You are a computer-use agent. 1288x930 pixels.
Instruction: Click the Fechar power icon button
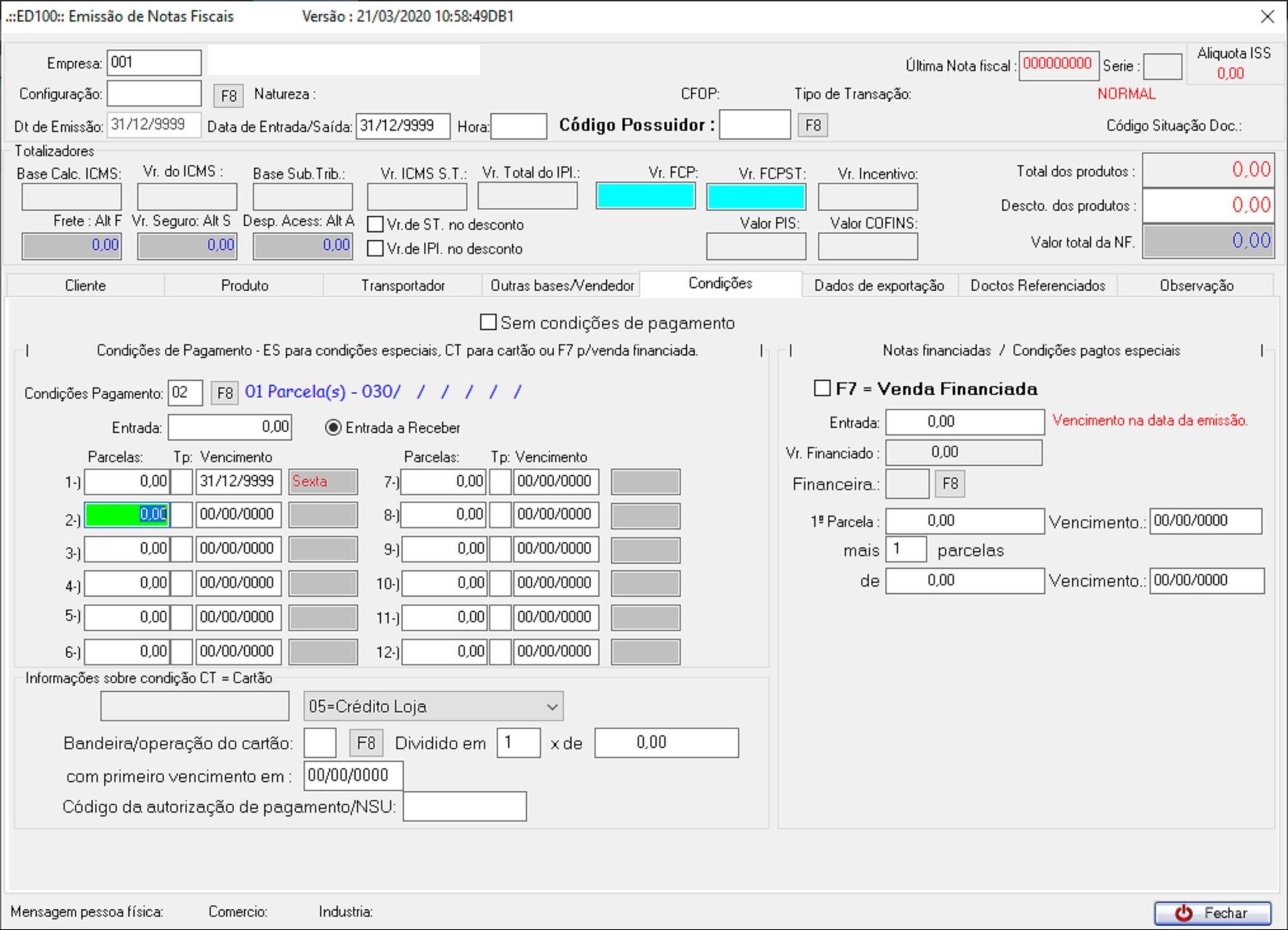[x=1212, y=913]
